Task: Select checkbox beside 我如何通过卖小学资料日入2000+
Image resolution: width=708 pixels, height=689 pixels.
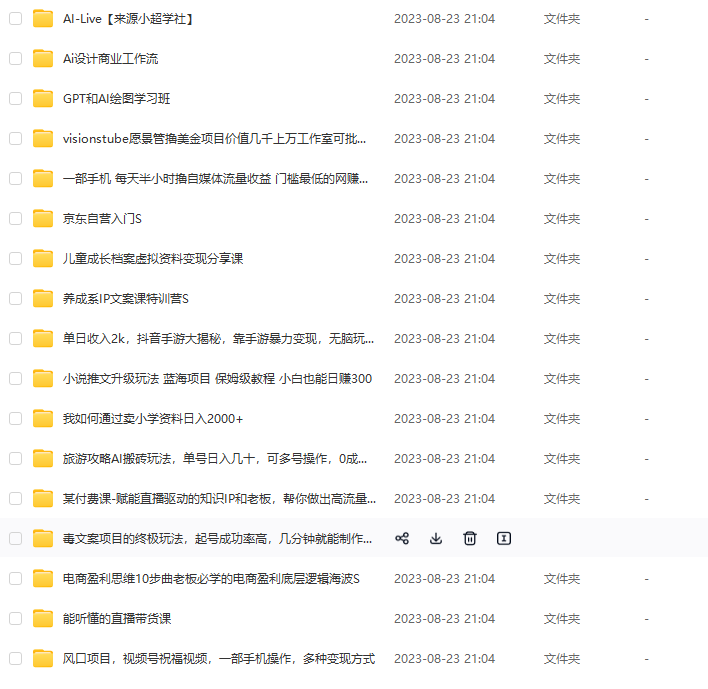Action: 16,419
